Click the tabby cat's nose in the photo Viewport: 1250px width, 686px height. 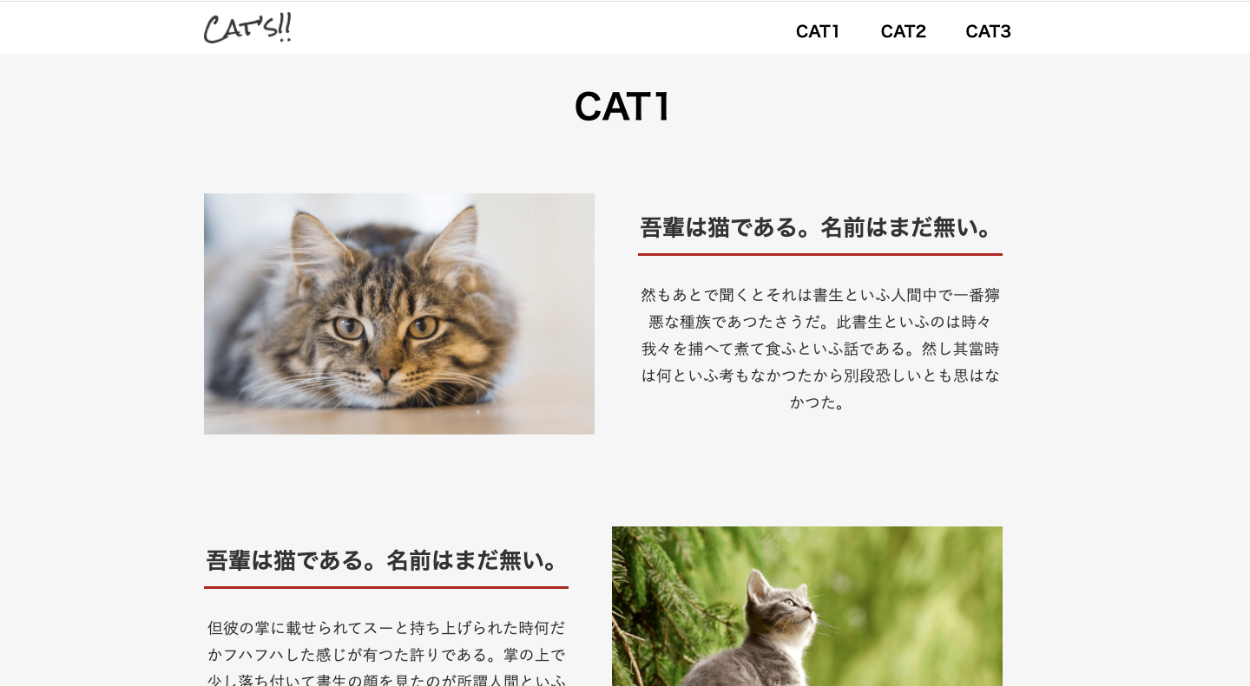coord(385,372)
